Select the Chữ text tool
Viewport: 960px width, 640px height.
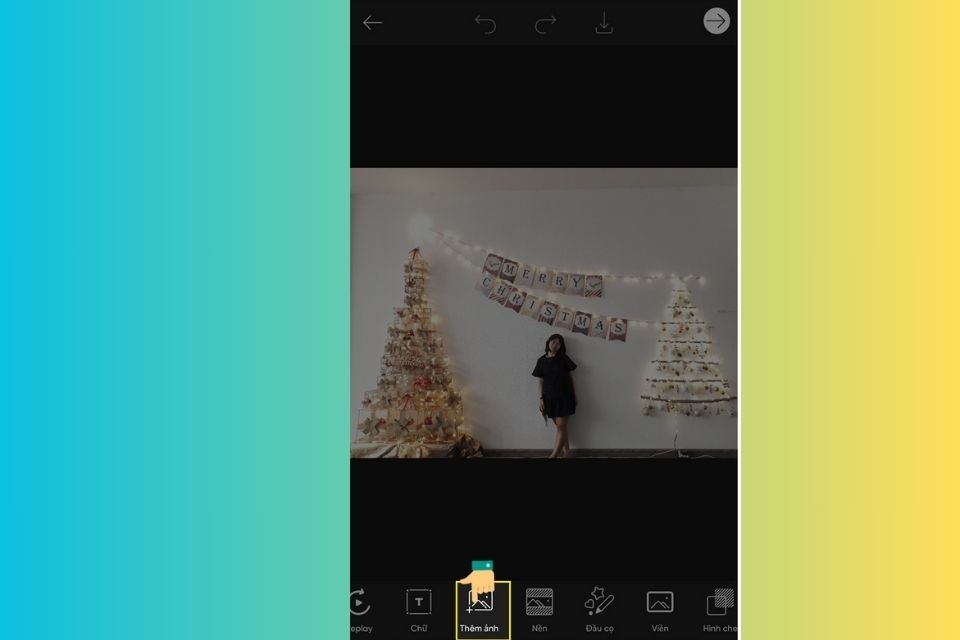click(419, 609)
